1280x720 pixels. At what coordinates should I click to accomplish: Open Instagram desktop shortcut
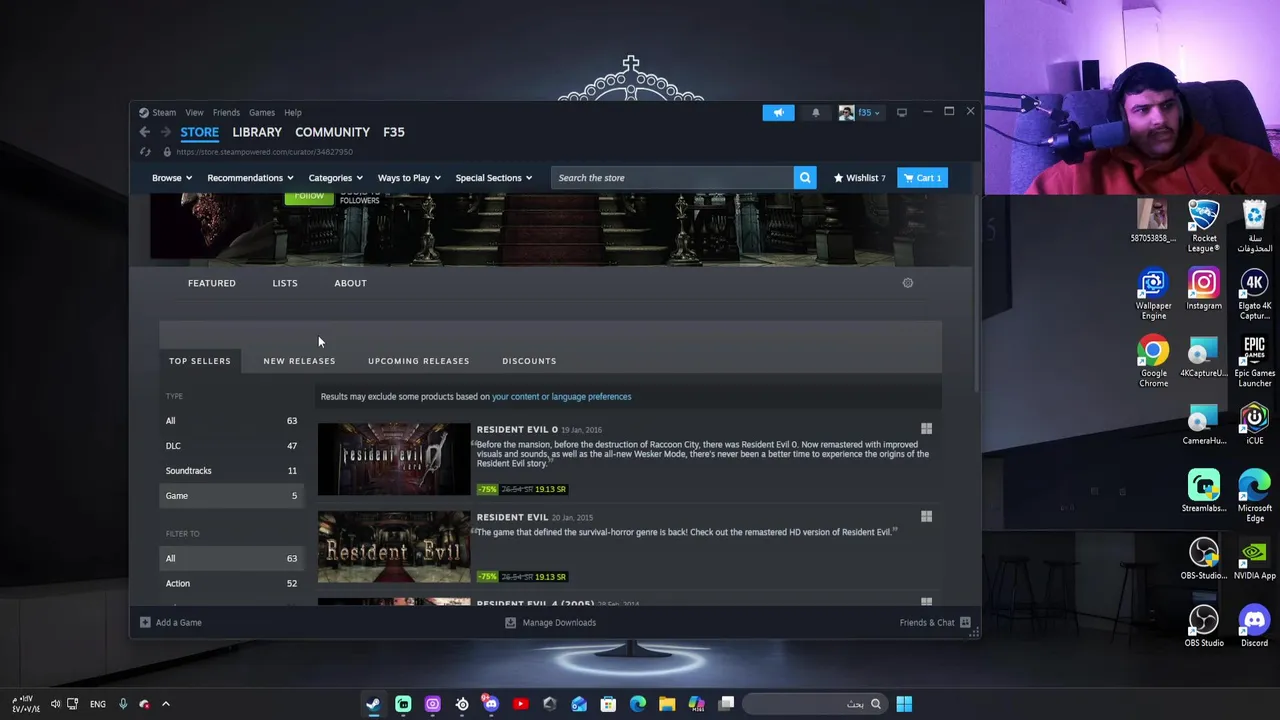point(1204,290)
